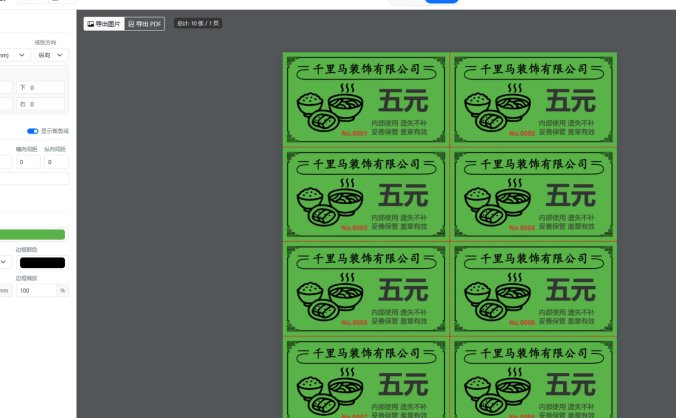Click the 右 right margin input field
676x418 pixels.
pos(41,104)
